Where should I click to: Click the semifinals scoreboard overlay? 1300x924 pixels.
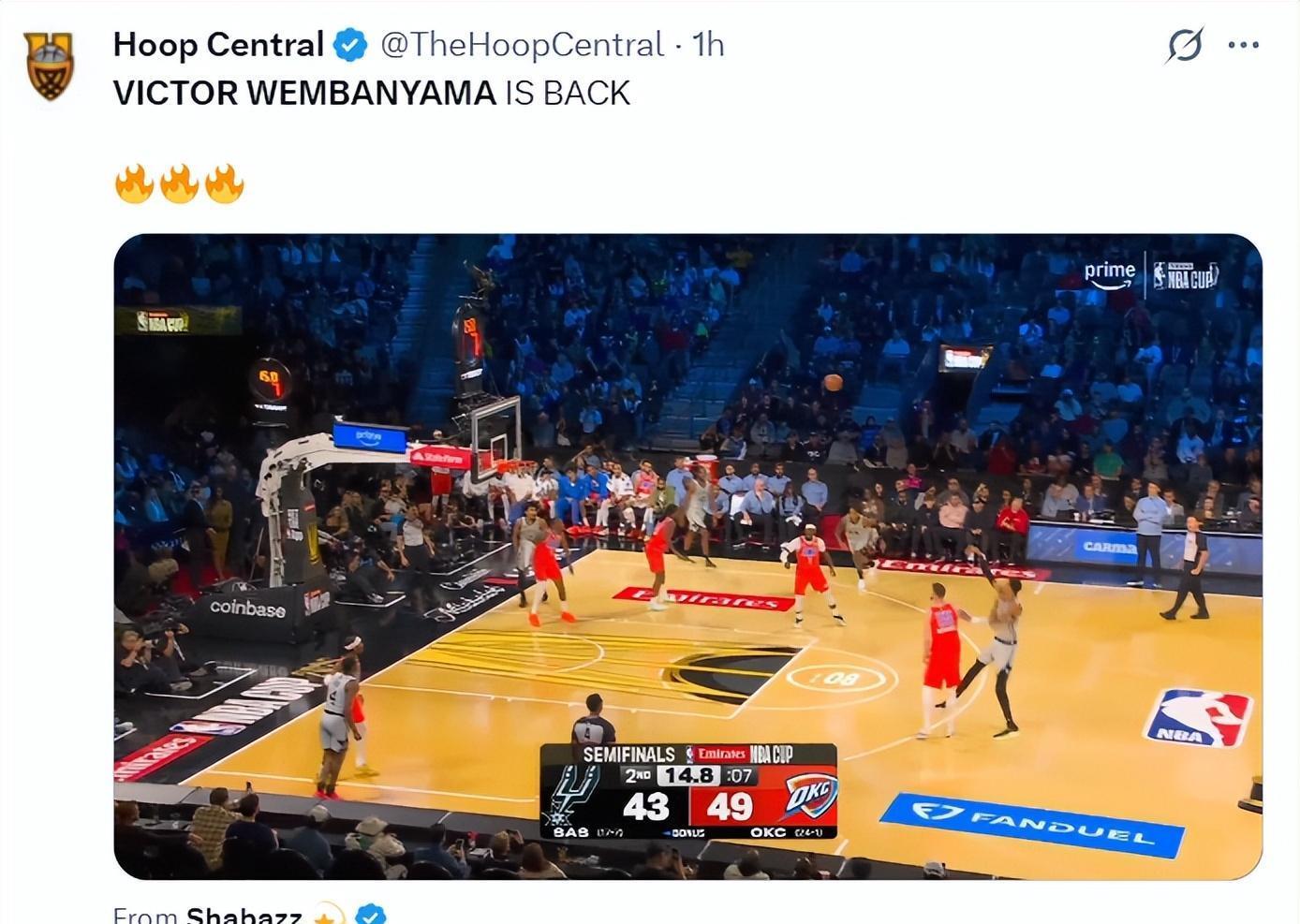[688, 791]
